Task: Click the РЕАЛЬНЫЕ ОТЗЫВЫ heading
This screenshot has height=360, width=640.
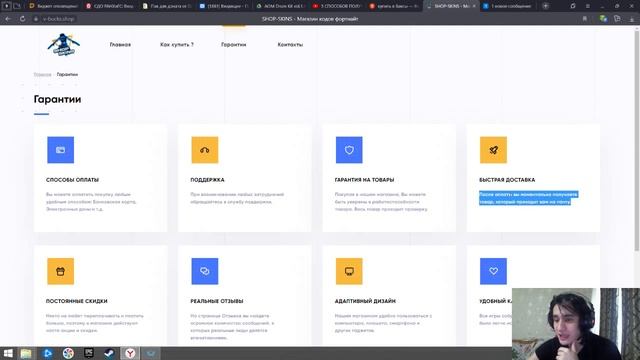Action: point(217,301)
